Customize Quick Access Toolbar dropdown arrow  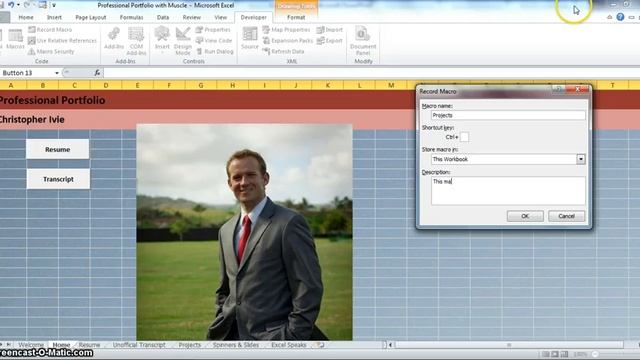pyautogui.click(x=53, y=5)
